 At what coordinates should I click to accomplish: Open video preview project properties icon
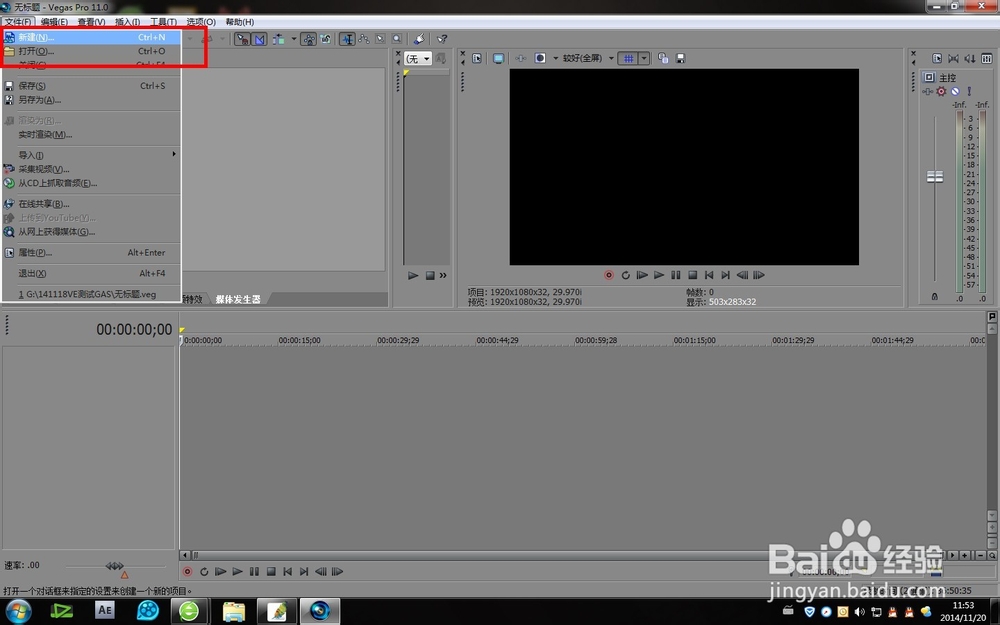pos(477,59)
